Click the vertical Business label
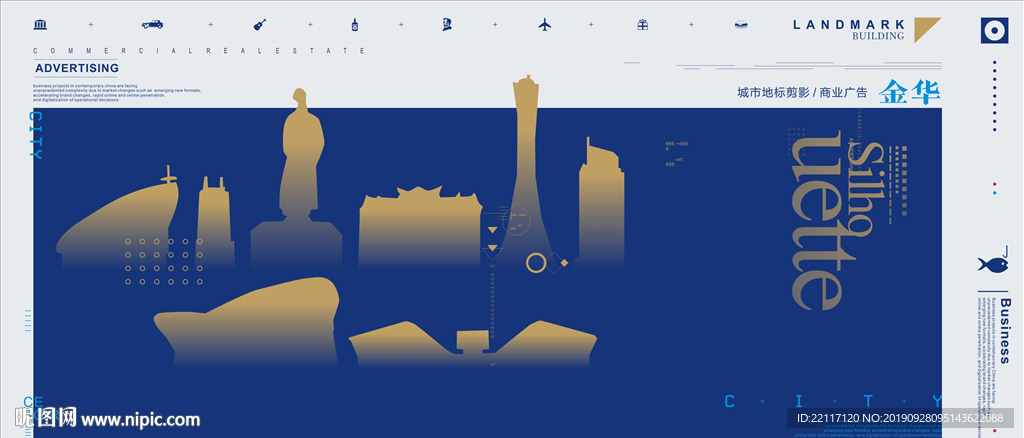The height and width of the screenshot is (438, 1024). pos(1004,331)
